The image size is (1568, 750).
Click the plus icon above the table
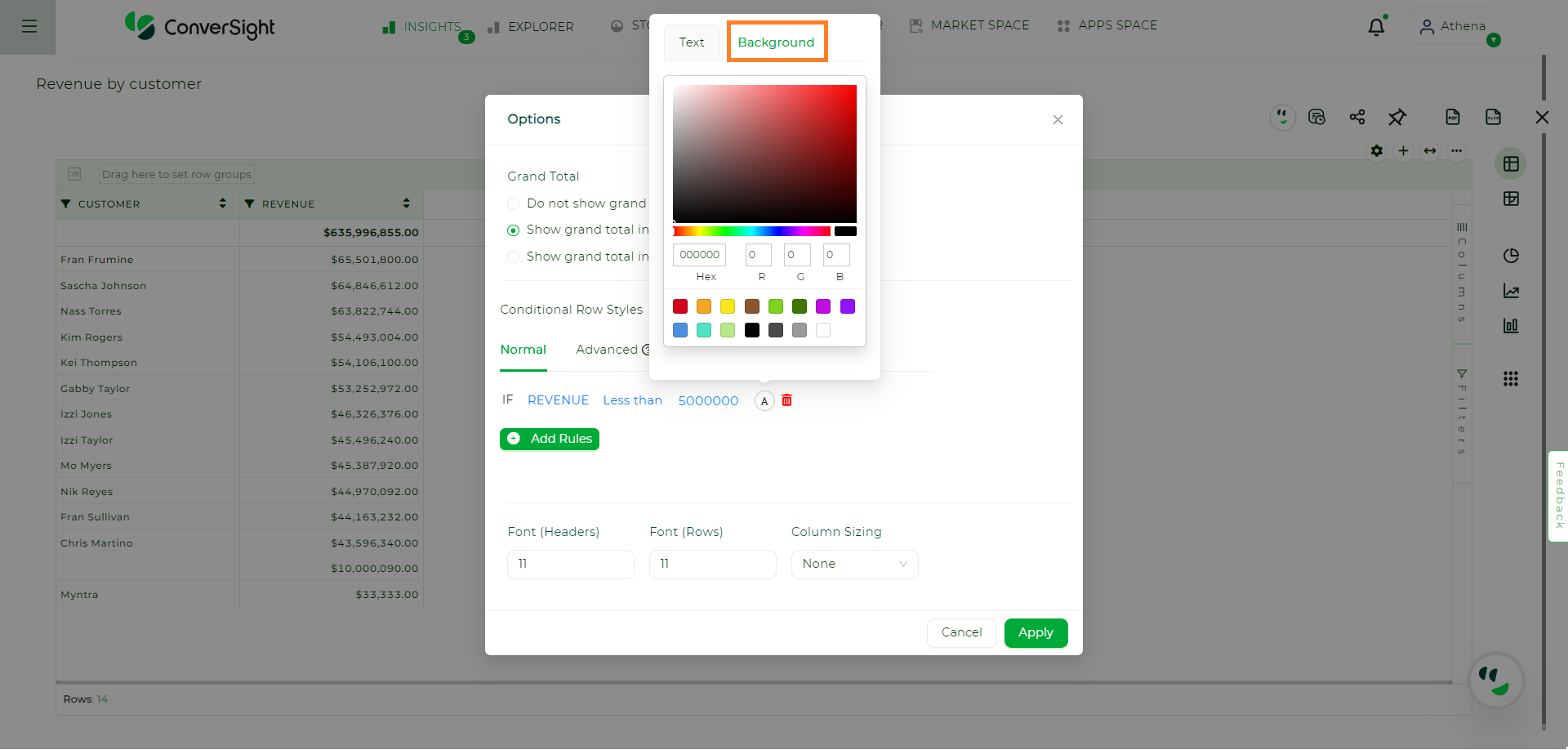1403,151
